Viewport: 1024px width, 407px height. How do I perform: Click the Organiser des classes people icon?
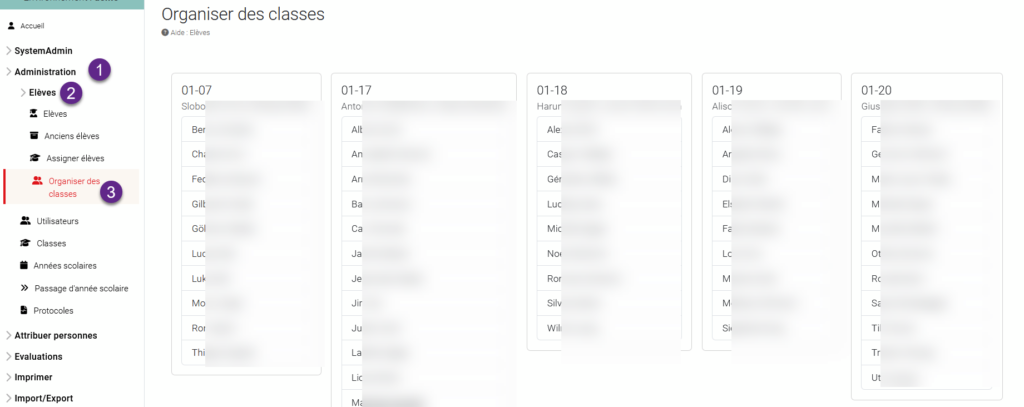pos(37,181)
